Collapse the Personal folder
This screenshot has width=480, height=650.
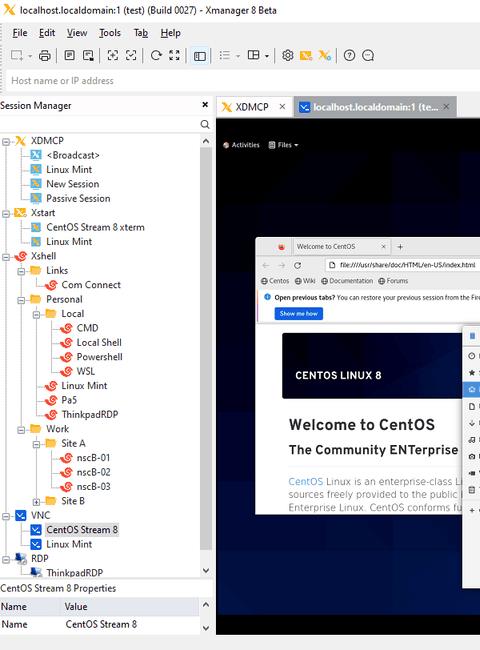pos(21,301)
